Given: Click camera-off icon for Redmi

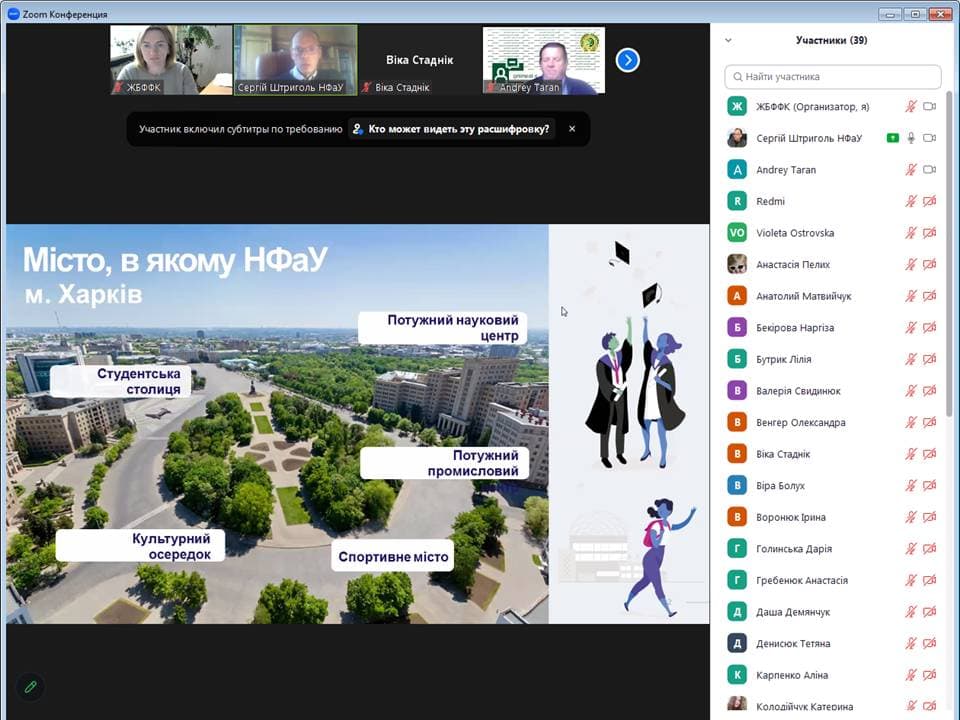Looking at the screenshot, I should coord(929,201).
